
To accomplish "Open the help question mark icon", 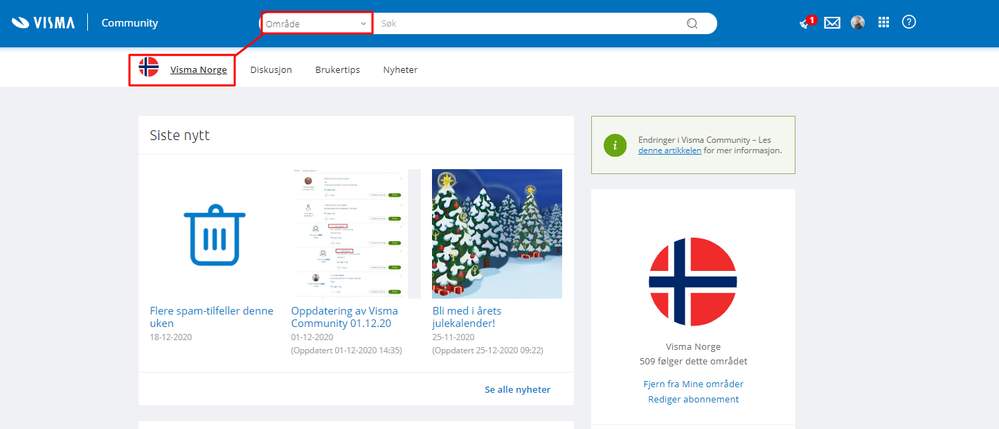I will 909,22.
